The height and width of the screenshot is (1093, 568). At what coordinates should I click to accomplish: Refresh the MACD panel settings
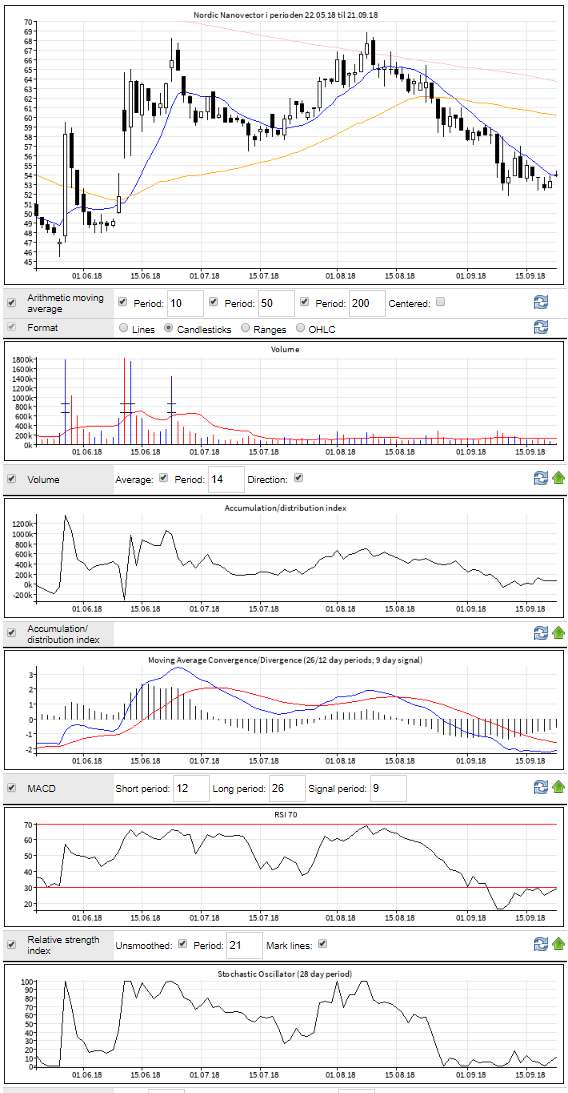point(540,787)
